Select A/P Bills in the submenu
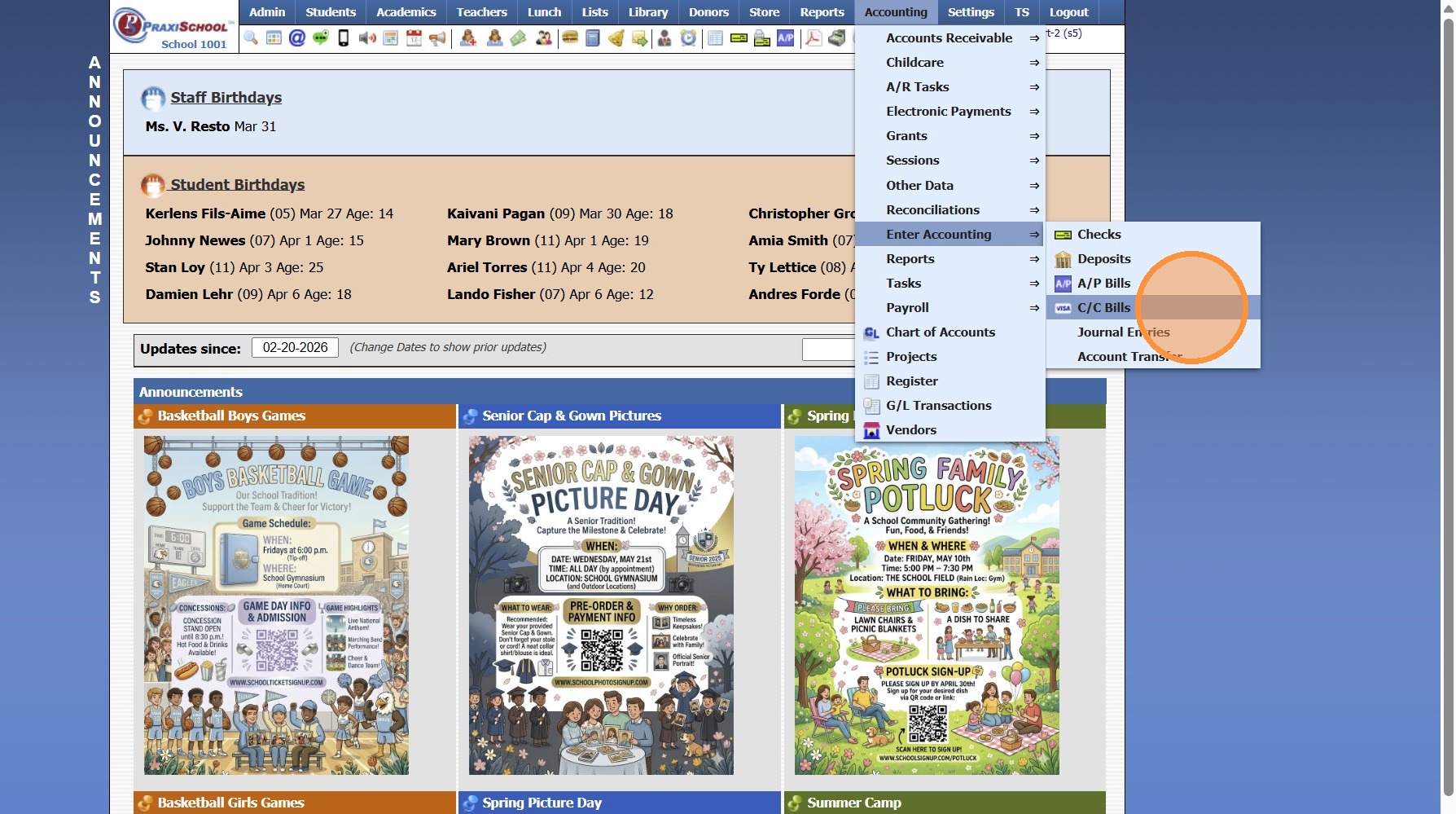Viewport: 1456px width, 814px height. point(1153,284)
